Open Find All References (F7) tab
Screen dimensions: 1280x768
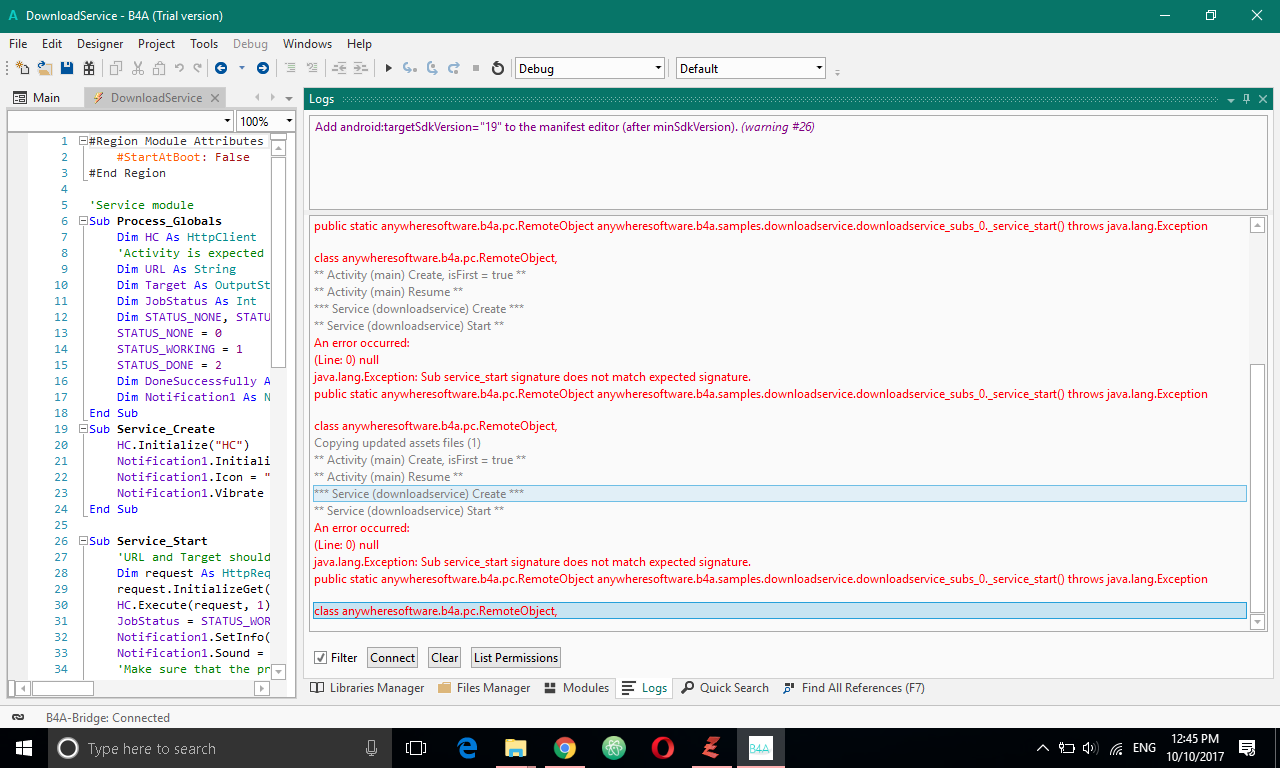855,688
